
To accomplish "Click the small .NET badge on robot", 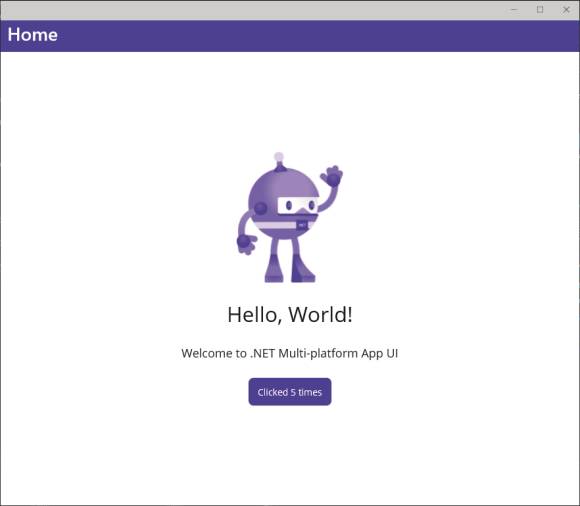I will coord(302,225).
